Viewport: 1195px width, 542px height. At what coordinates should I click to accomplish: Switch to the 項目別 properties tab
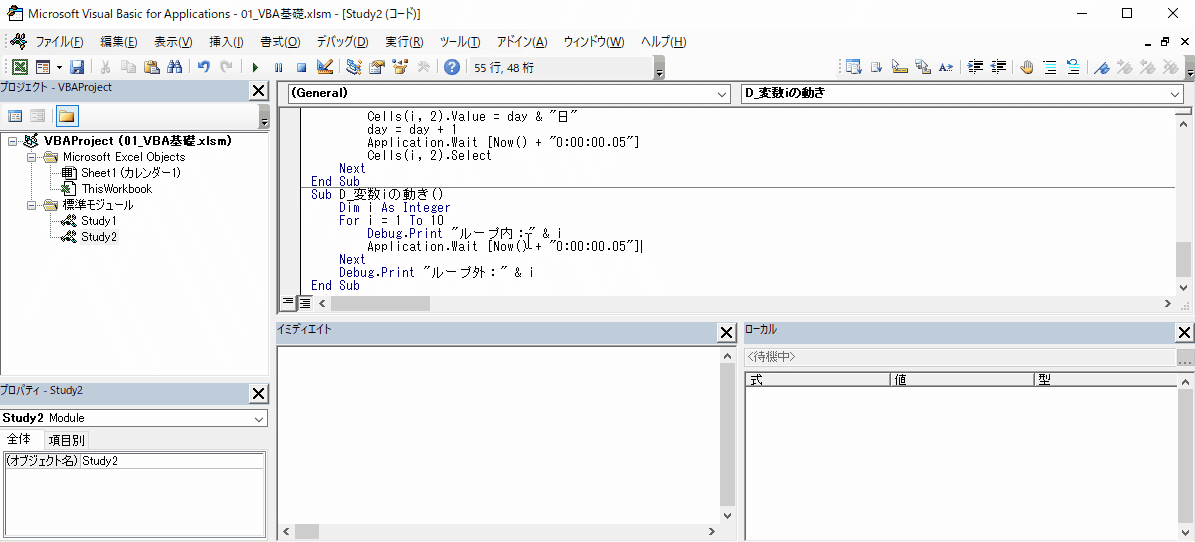(x=66, y=440)
